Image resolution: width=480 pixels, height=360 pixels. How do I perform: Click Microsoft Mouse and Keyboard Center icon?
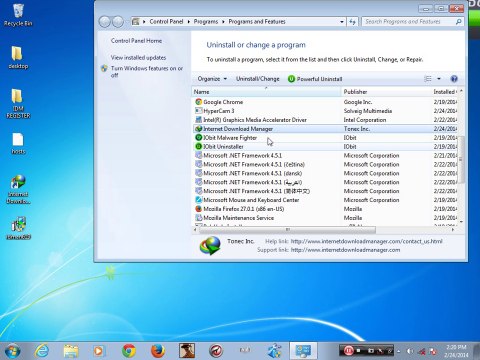pos(199,200)
